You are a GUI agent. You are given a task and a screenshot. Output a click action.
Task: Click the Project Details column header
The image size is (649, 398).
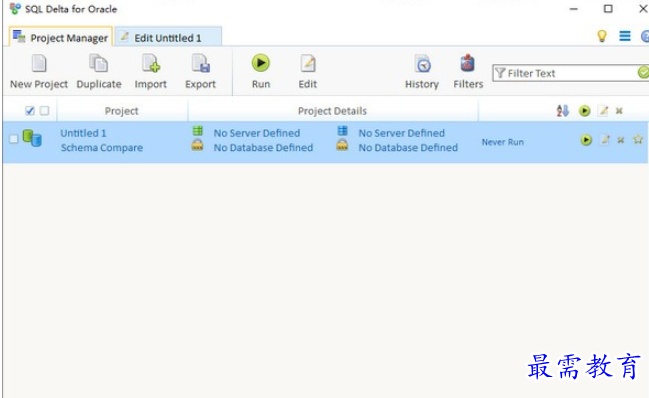click(332, 111)
